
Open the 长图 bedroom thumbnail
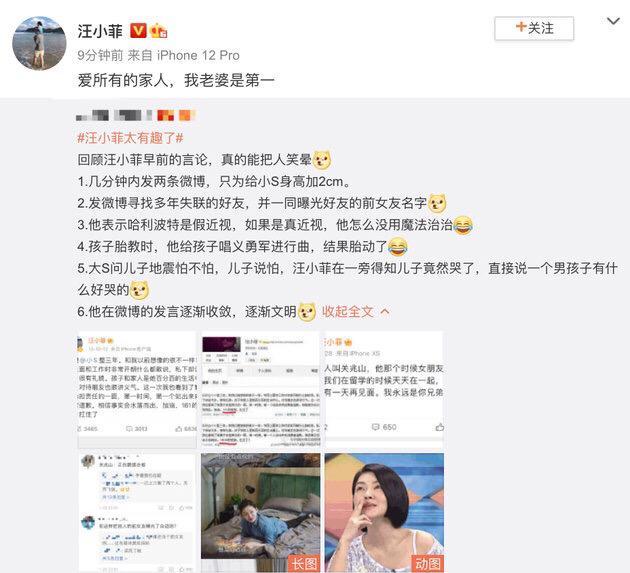[260, 512]
